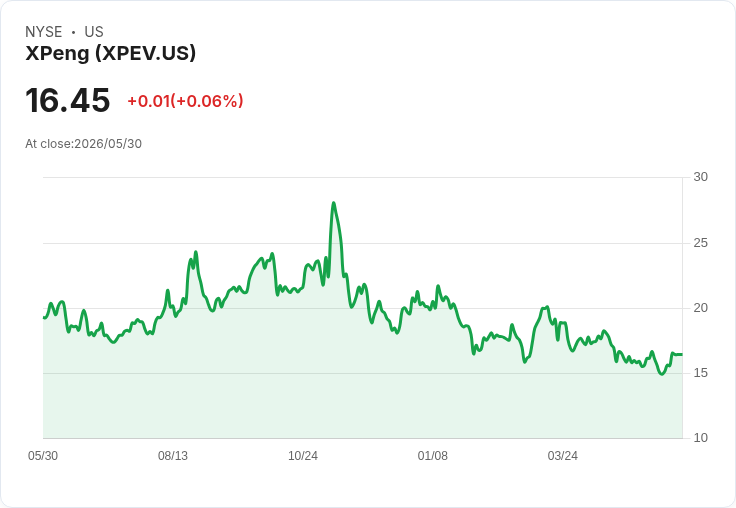Select the 16.45 current price
The height and width of the screenshot is (508, 736).
pos(68,100)
